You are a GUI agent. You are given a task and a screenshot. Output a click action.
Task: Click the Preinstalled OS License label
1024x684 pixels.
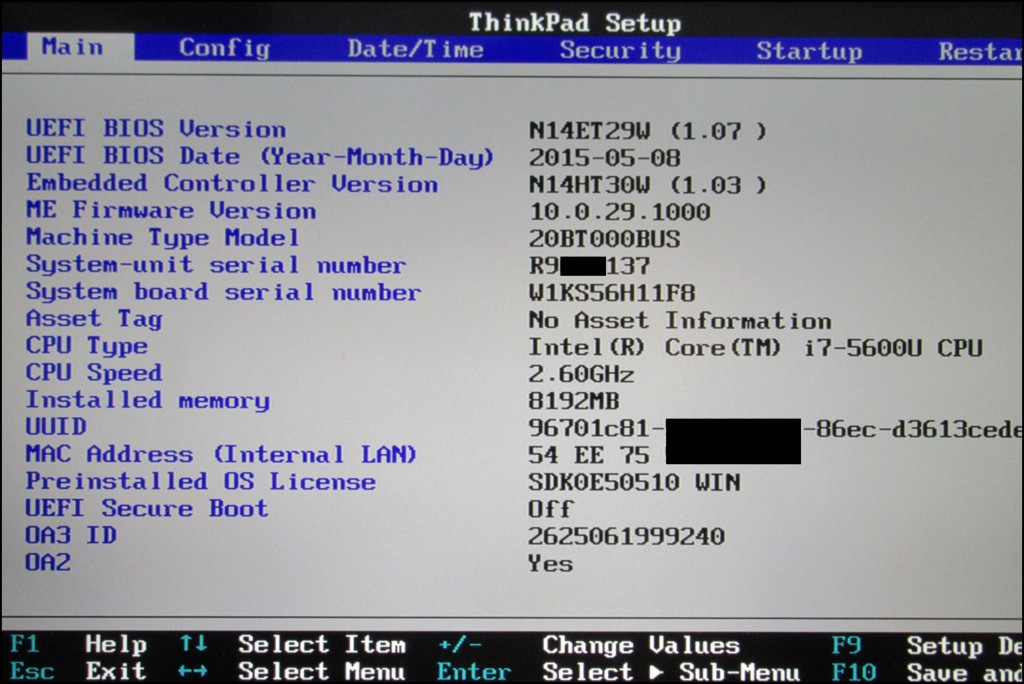tap(200, 481)
